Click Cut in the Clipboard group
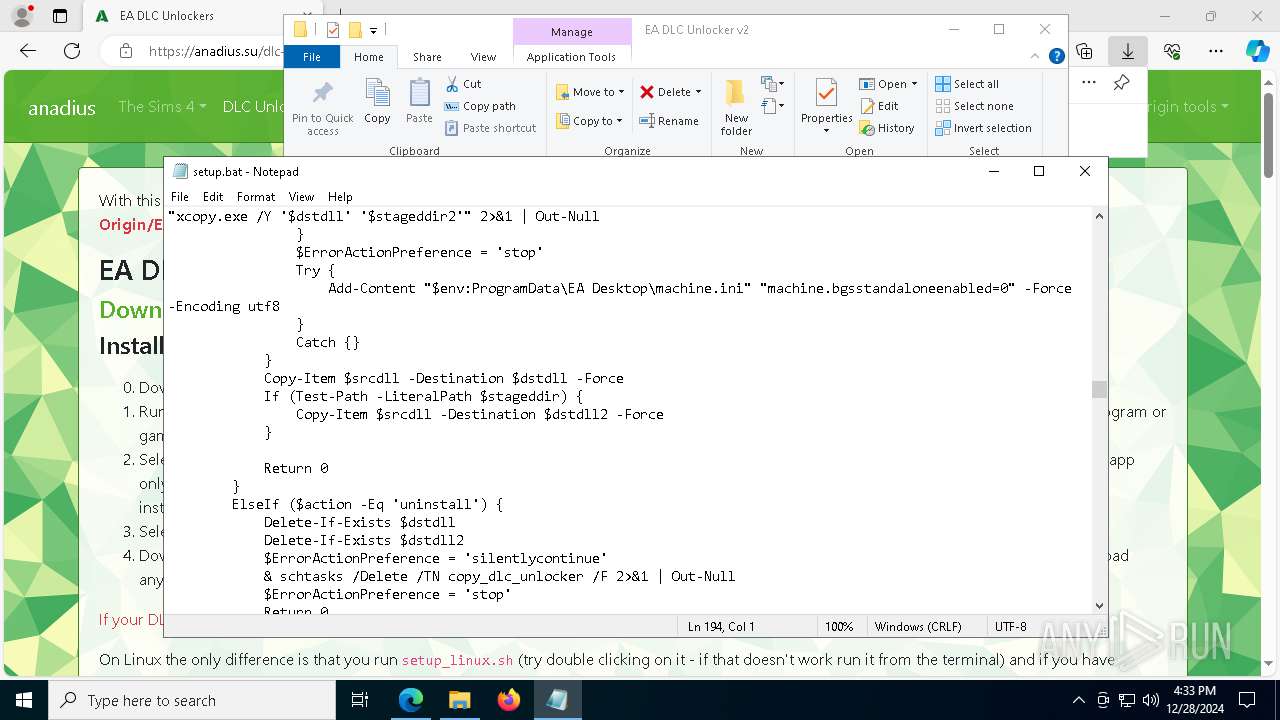 tap(463, 84)
